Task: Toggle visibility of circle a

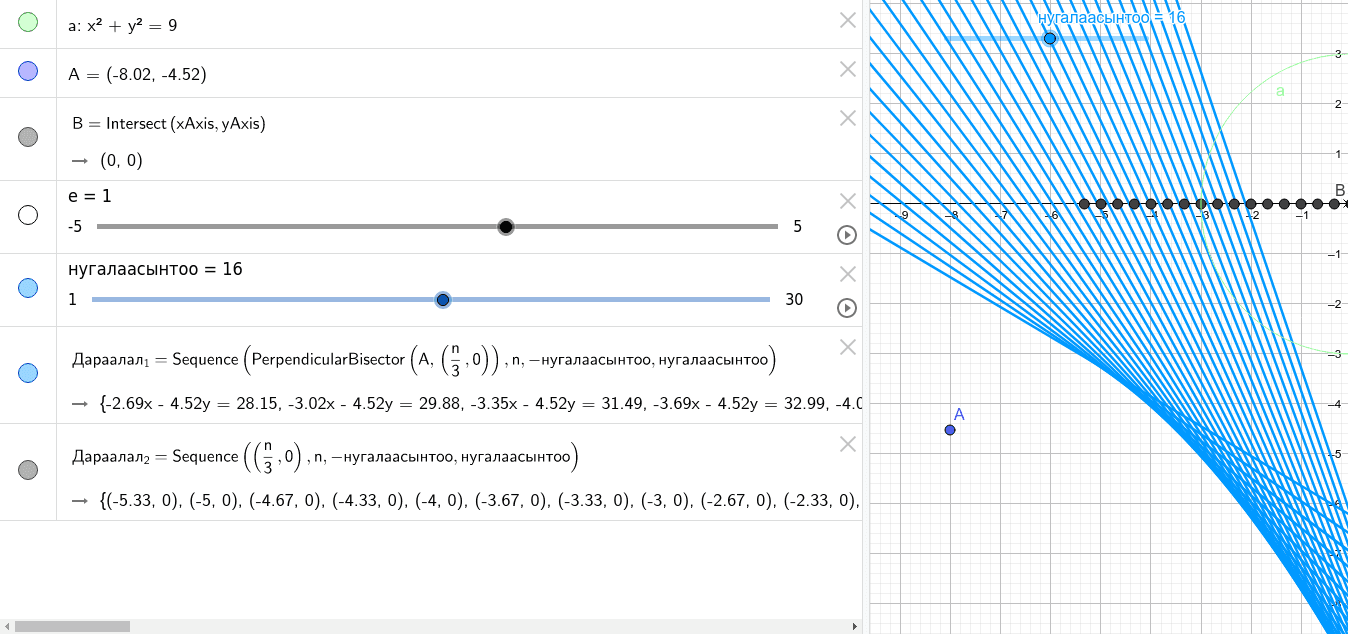Action: pos(28,22)
